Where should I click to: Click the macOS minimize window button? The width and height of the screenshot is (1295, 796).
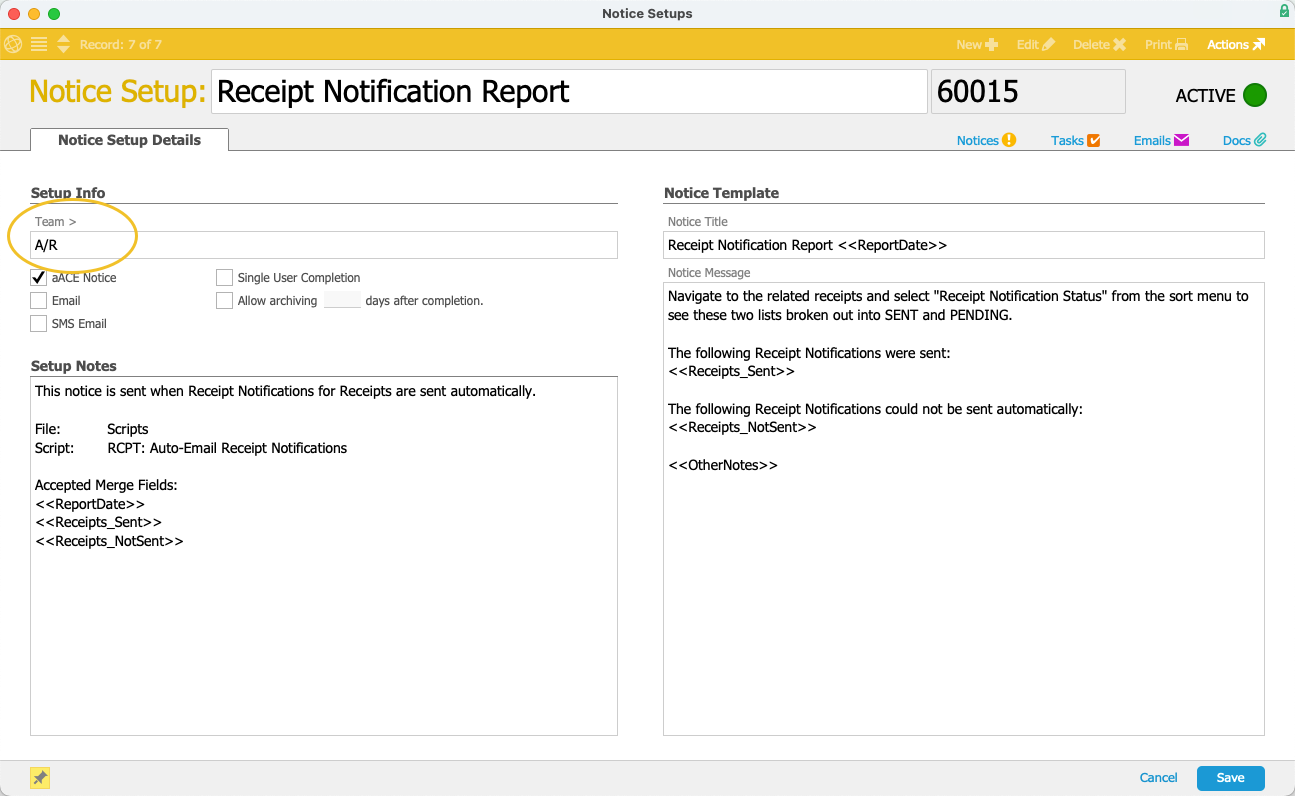tap(34, 14)
